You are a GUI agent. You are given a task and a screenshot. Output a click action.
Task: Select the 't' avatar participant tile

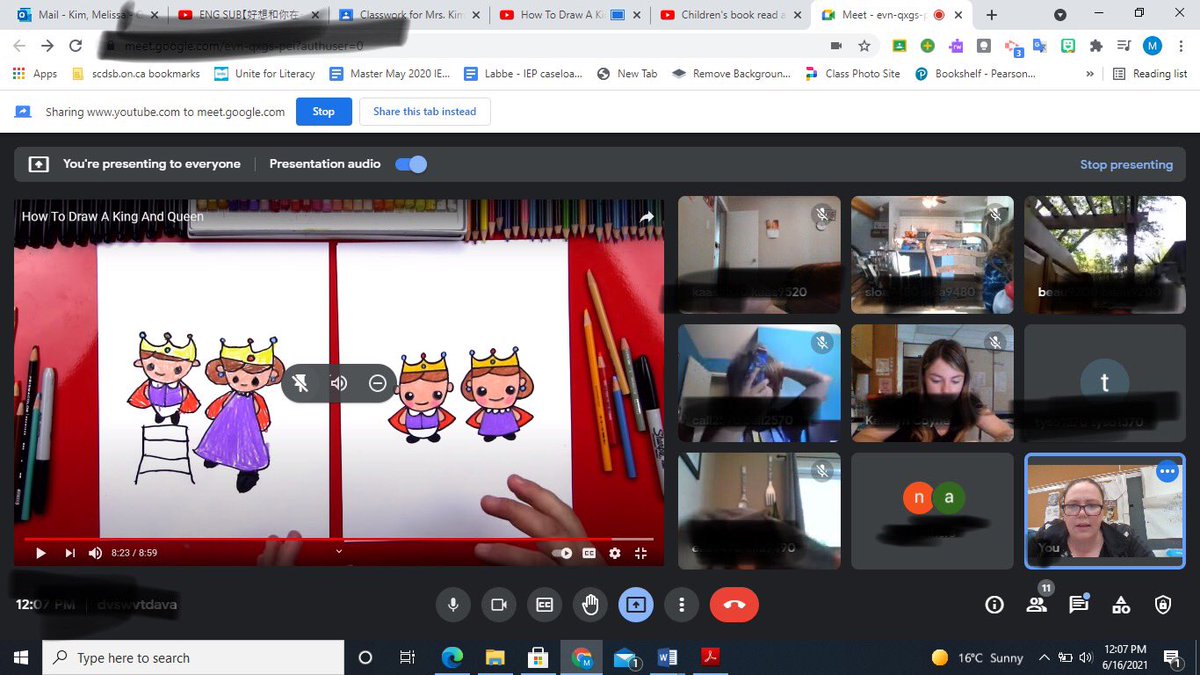(x=1104, y=383)
